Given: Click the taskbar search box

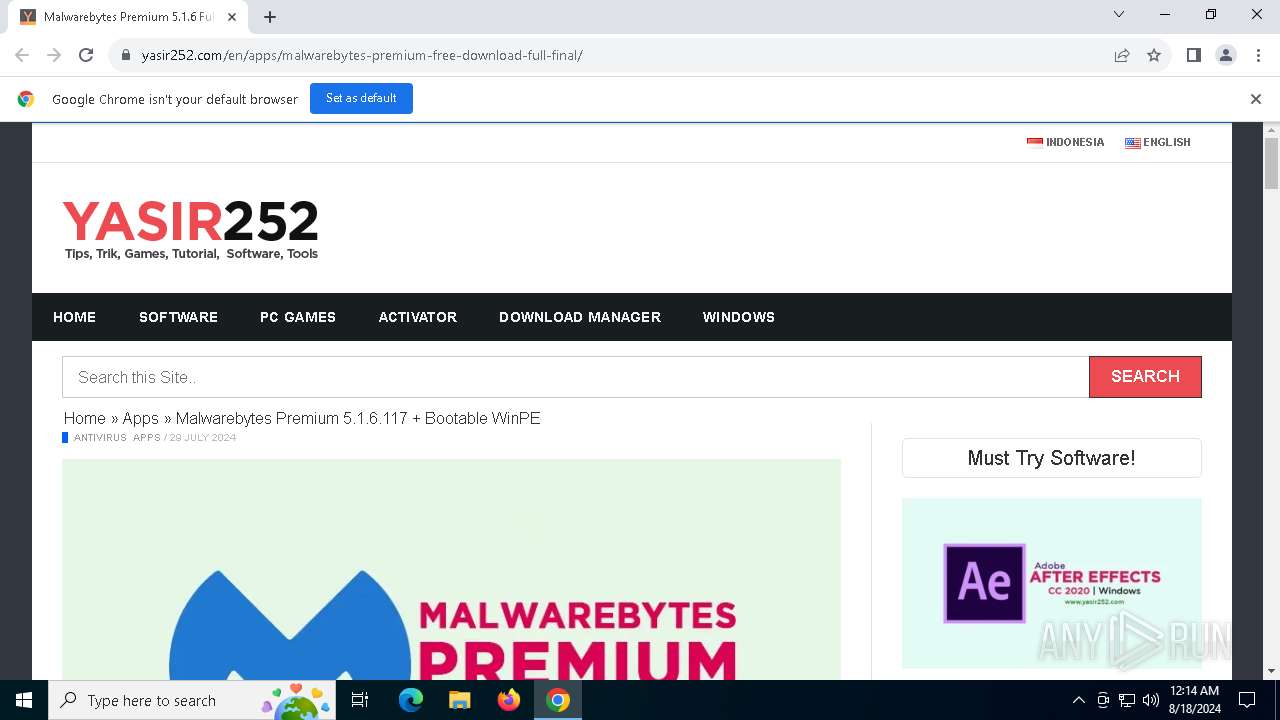Looking at the screenshot, I should click(193, 700).
